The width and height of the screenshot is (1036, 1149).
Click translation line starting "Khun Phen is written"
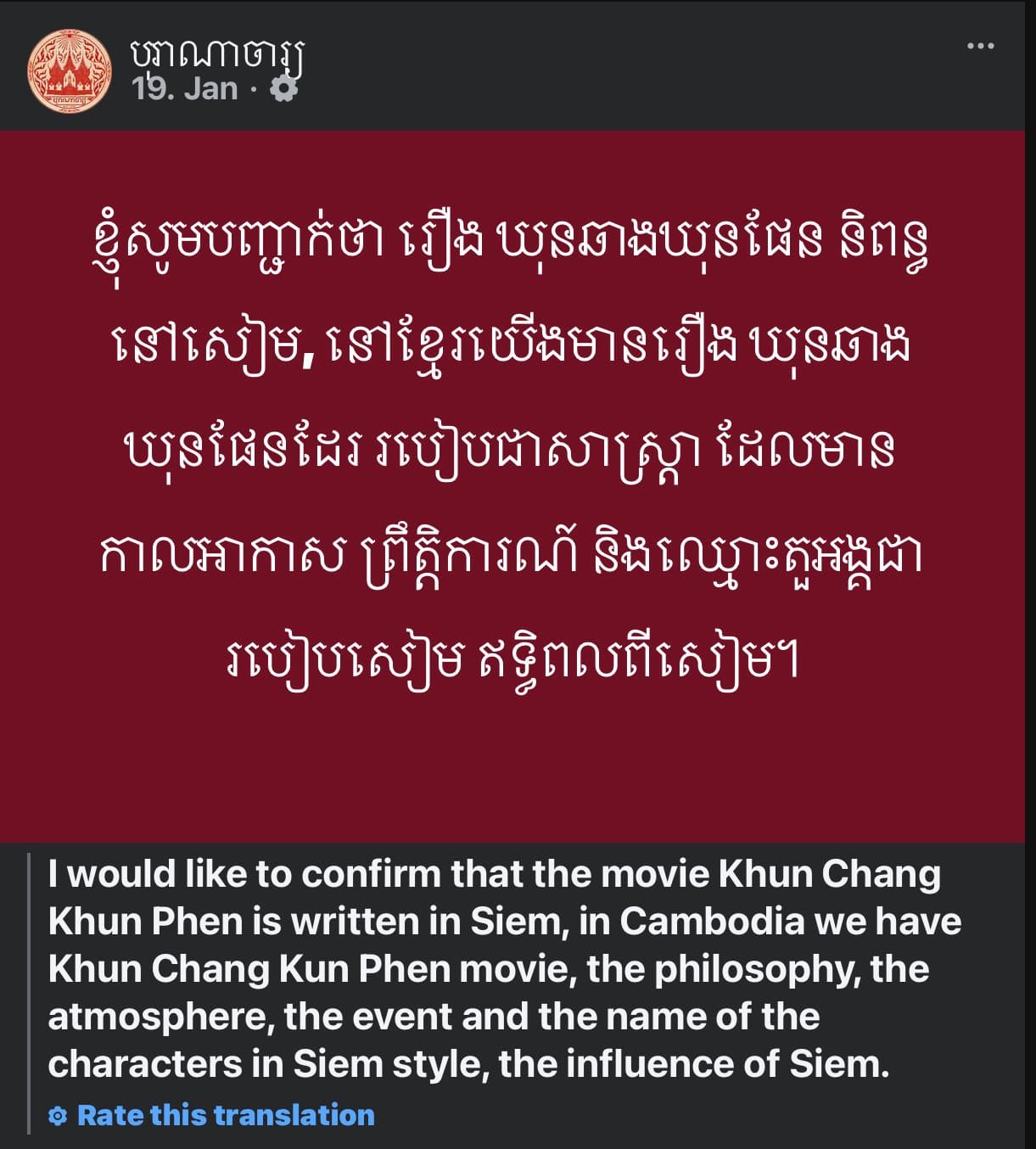click(x=505, y=922)
